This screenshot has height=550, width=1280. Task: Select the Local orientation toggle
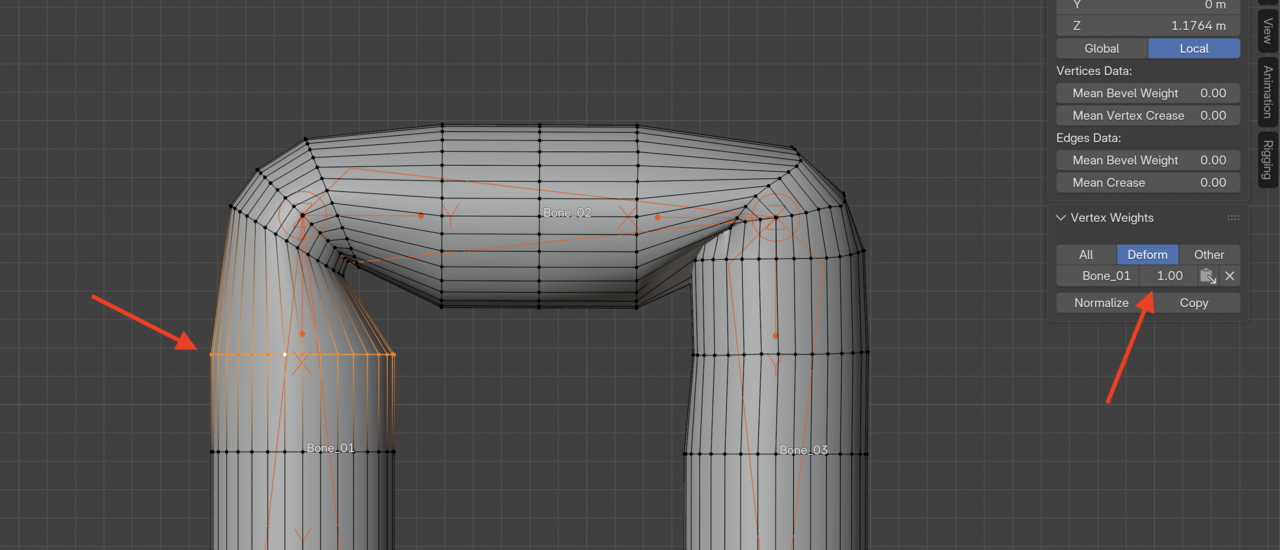[1193, 48]
